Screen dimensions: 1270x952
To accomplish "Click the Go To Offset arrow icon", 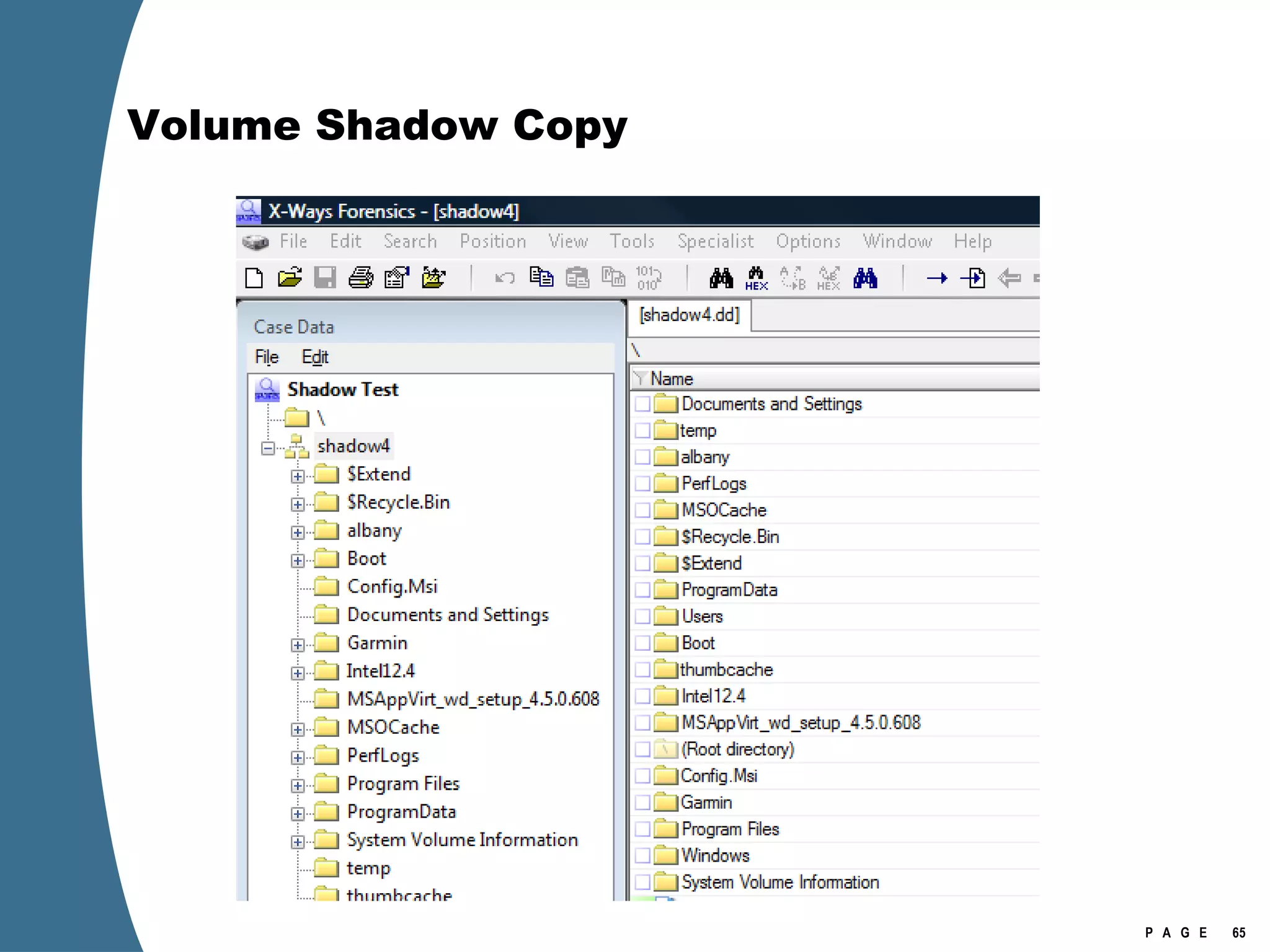I will pyautogui.click(x=937, y=278).
